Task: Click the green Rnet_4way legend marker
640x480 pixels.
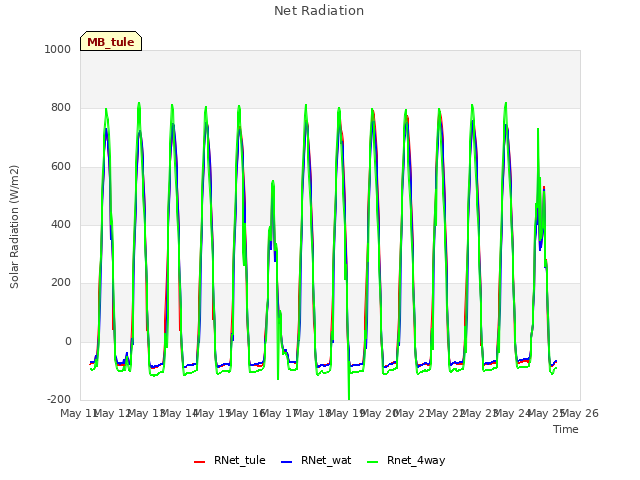Action: click(x=372, y=462)
